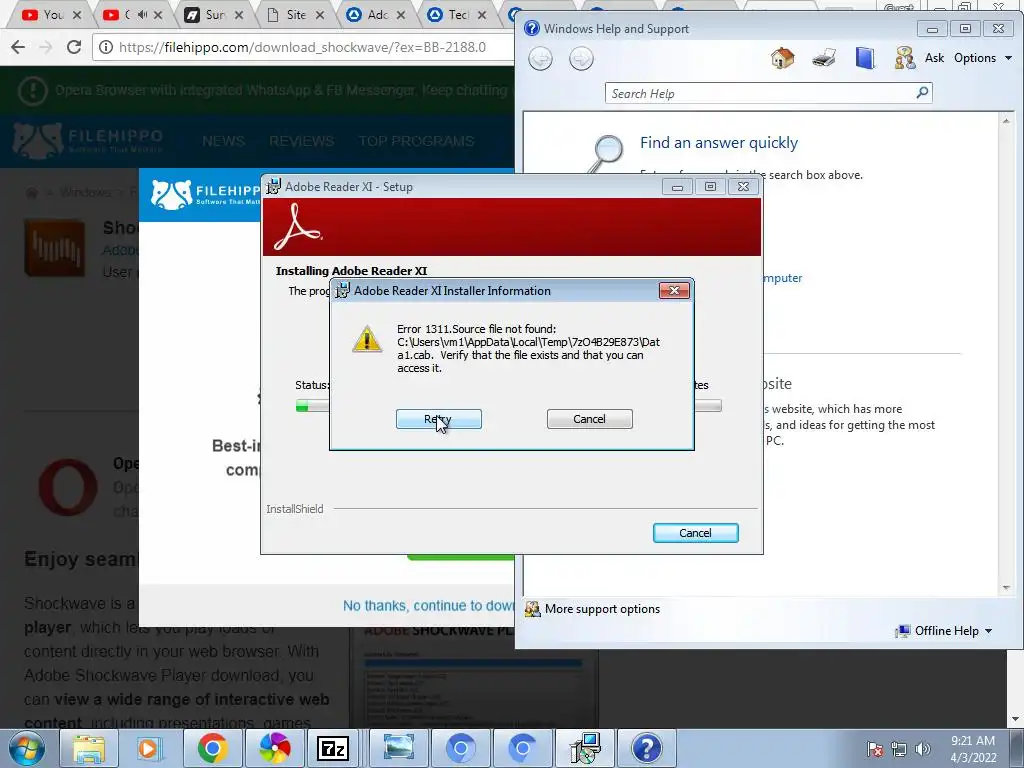Open Windows Explorer from the taskbar
1024x768 pixels.
tap(88, 748)
